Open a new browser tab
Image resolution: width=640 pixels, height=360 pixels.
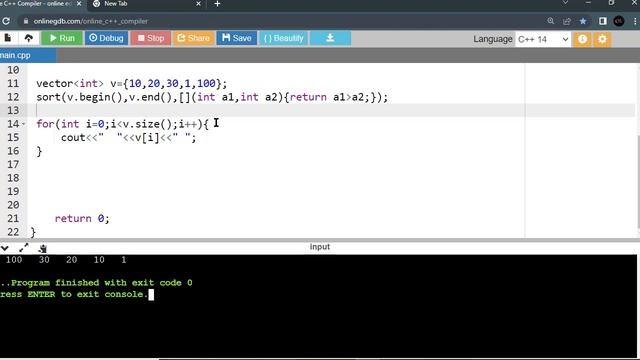pyautogui.click(x=217, y=4)
